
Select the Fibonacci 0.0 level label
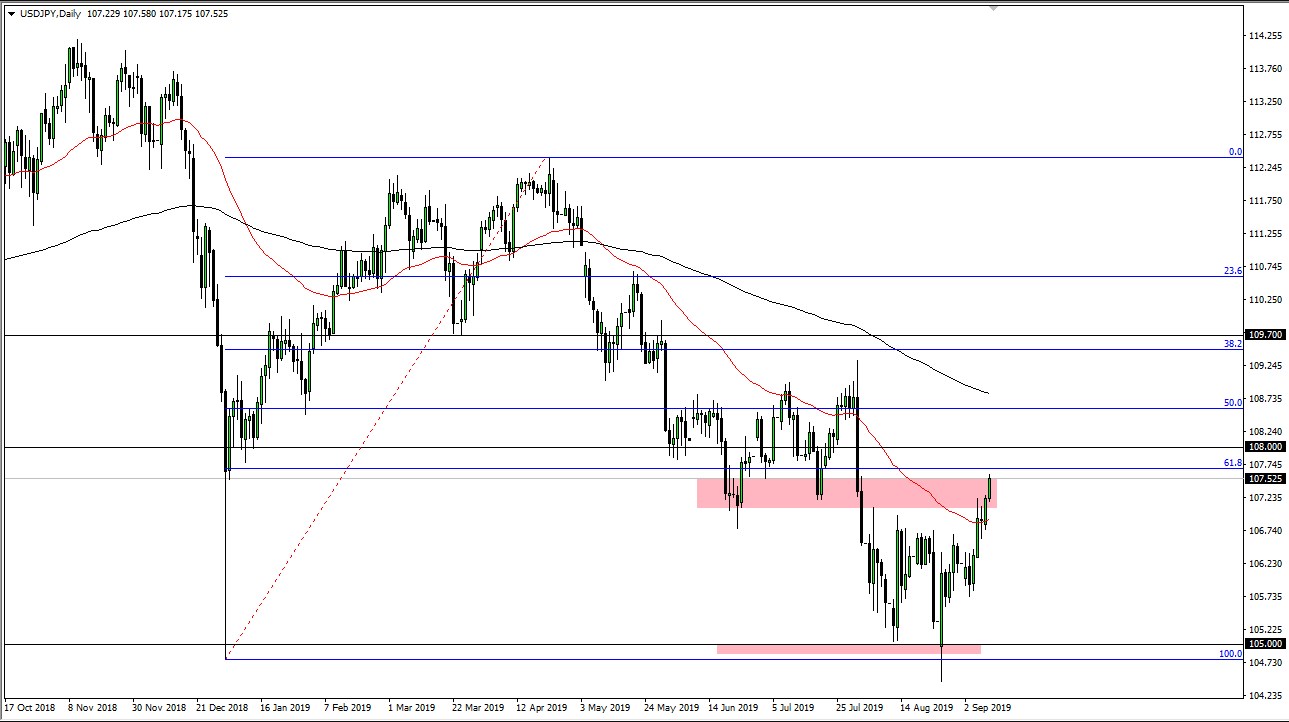(x=1234, y=152)
